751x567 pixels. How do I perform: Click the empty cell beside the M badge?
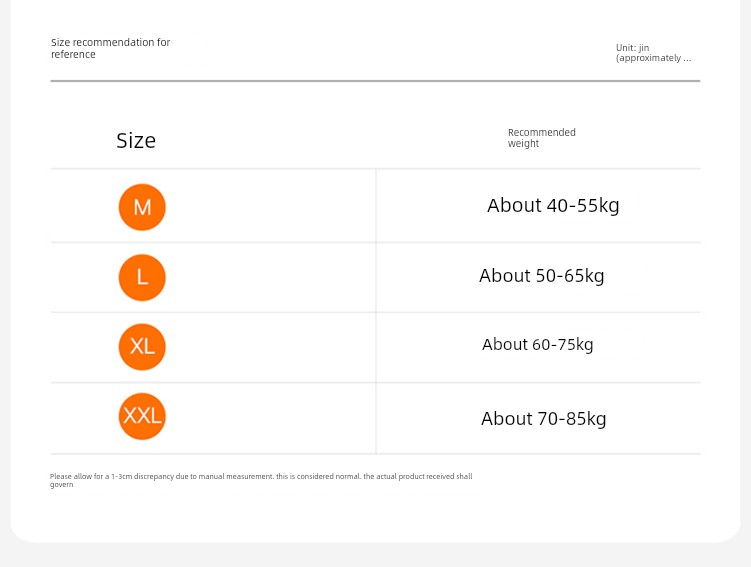point(271,207)
